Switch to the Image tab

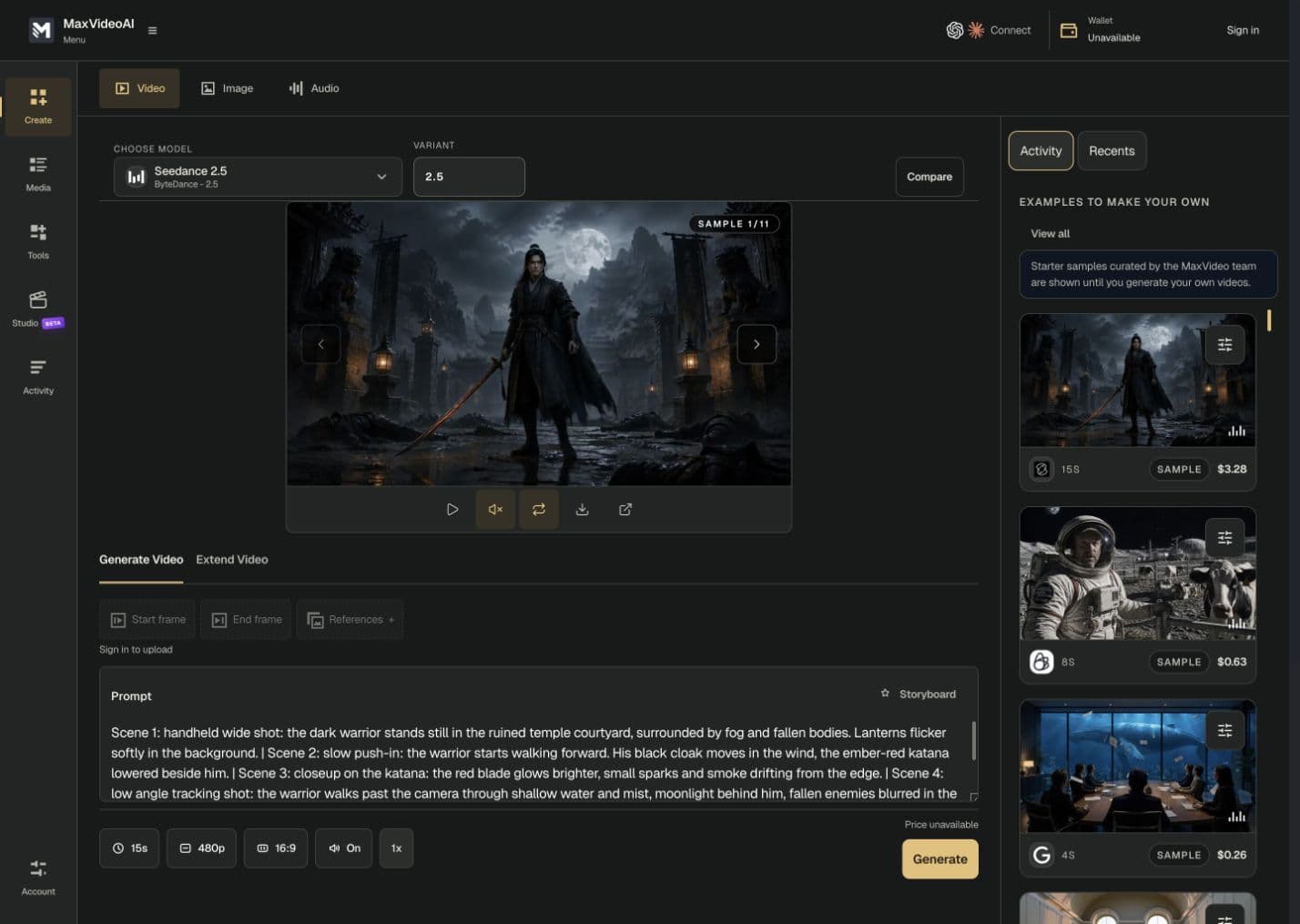tap(228, 88)
